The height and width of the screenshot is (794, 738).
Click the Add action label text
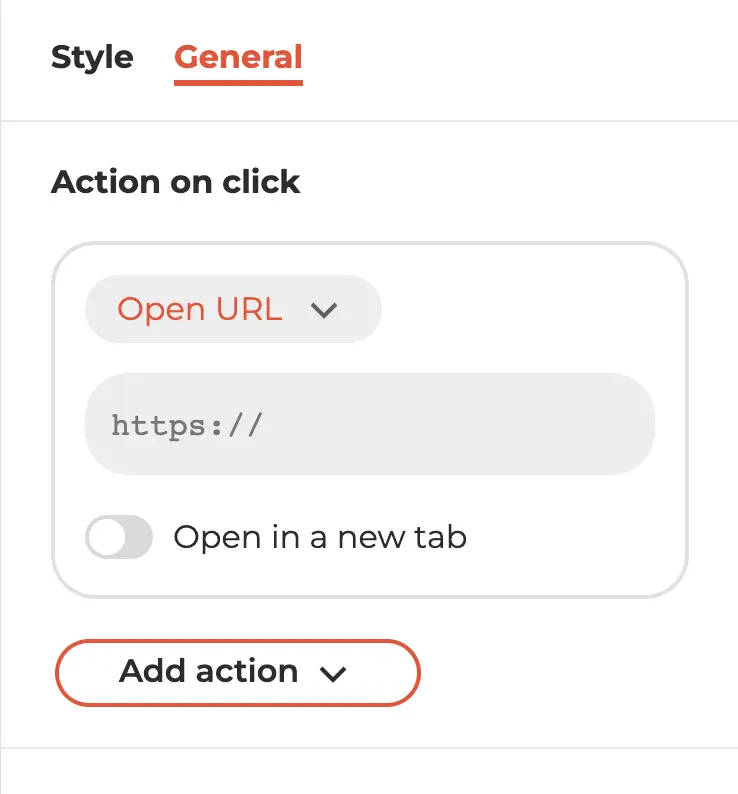click(208, 671)
